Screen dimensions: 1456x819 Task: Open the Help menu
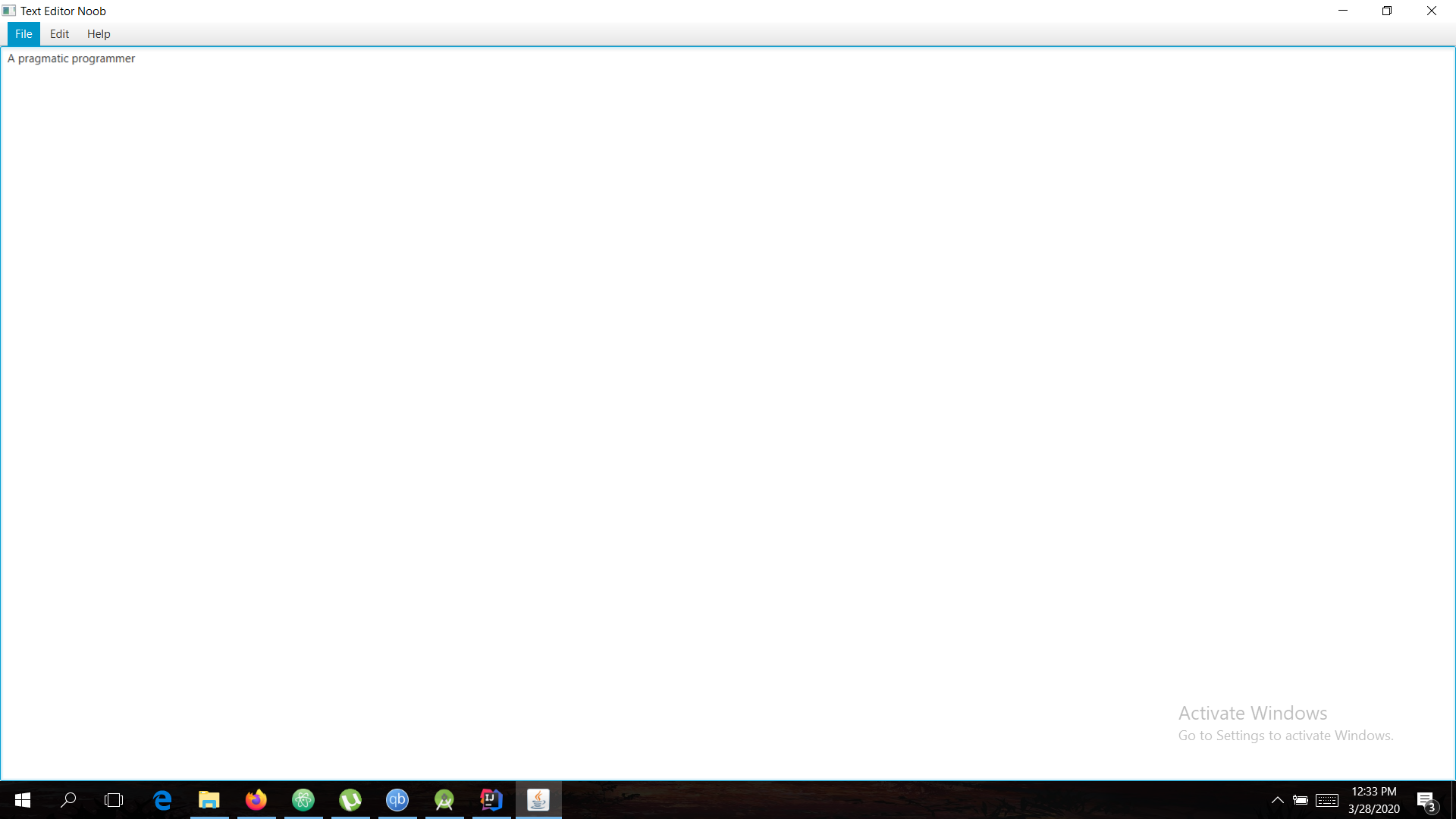click(x=99, y=34)
